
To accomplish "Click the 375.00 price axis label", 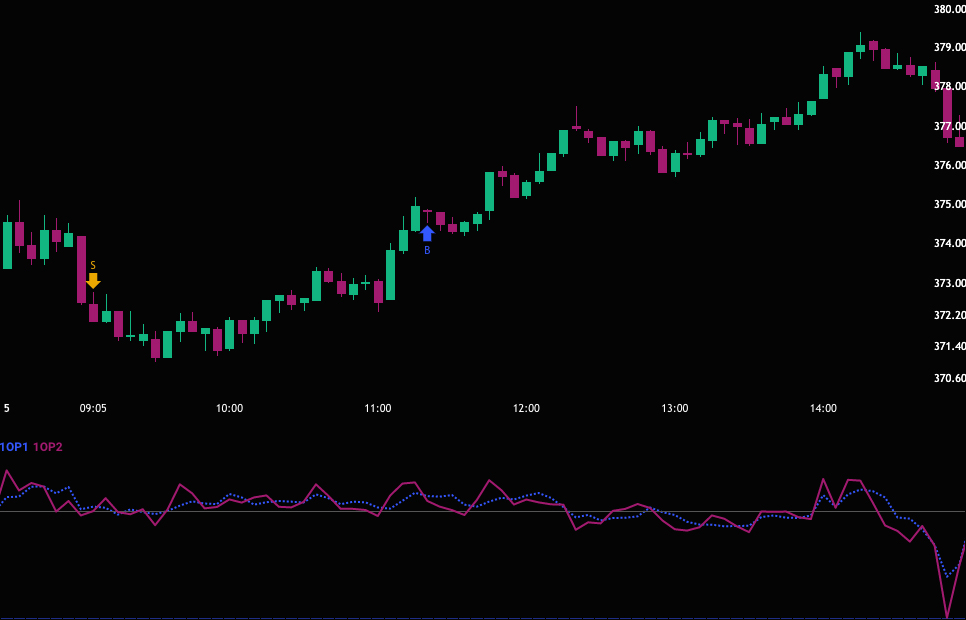I will click(950, 204).
